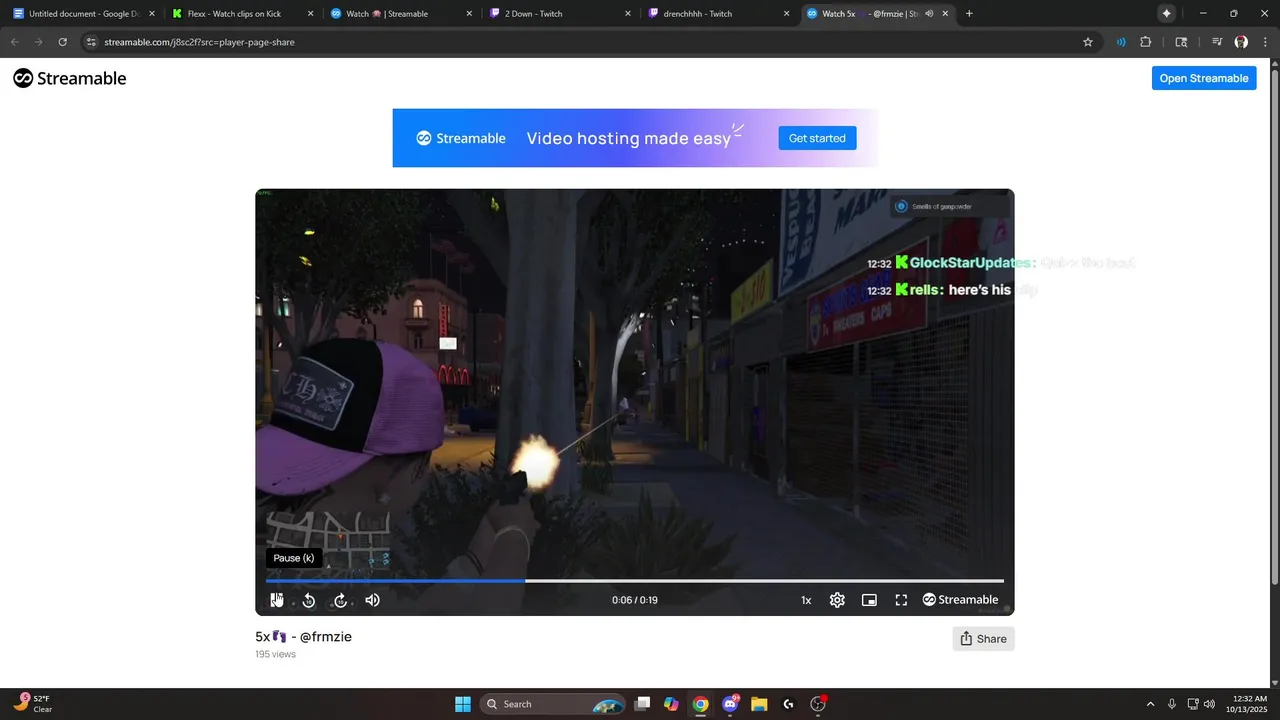Bookmark this page with the star
Image resolution: width=1280 pixels, height=720 pixels.
point(1088,42)
